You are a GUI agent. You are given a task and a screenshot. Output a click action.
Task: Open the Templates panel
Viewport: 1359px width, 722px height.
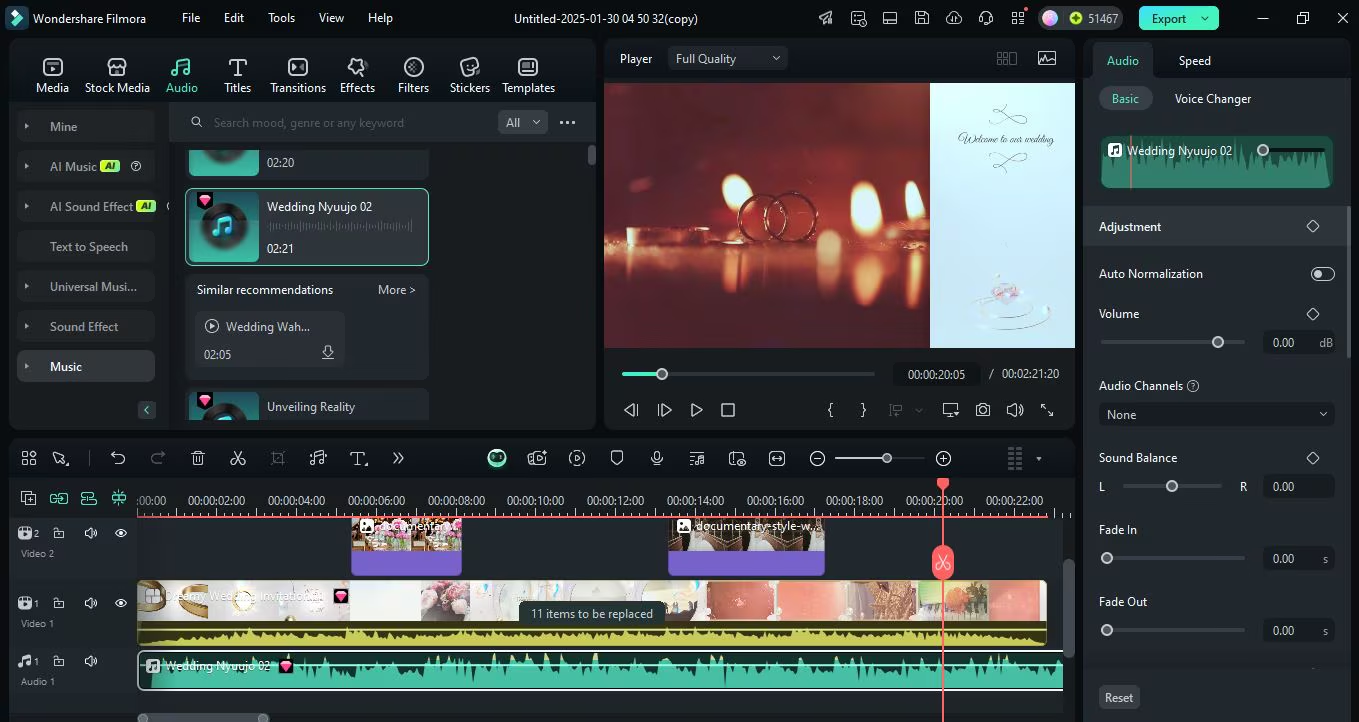(528, 75)
